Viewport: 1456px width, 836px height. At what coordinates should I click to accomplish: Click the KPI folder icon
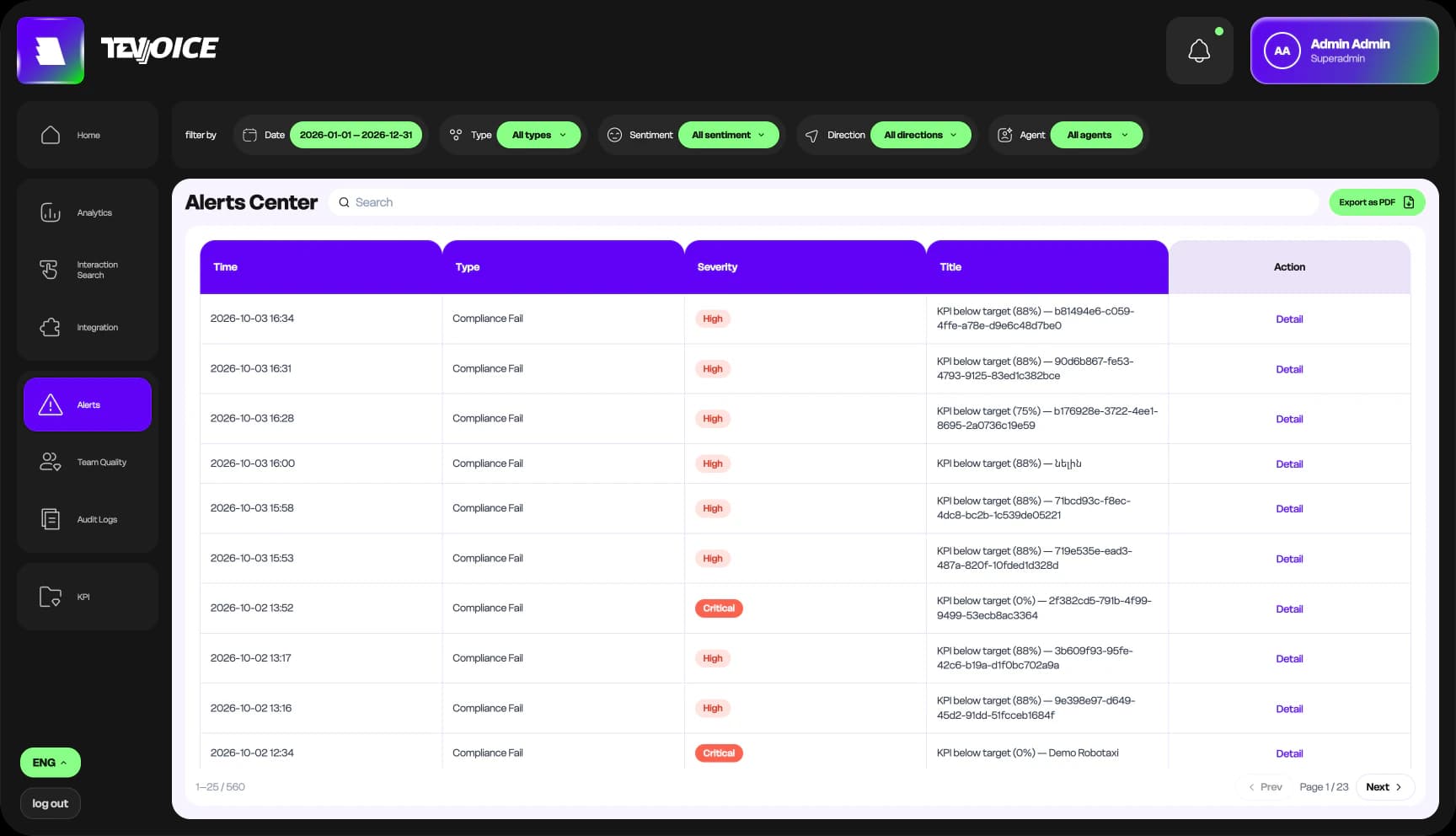click(x=51, y=597)
